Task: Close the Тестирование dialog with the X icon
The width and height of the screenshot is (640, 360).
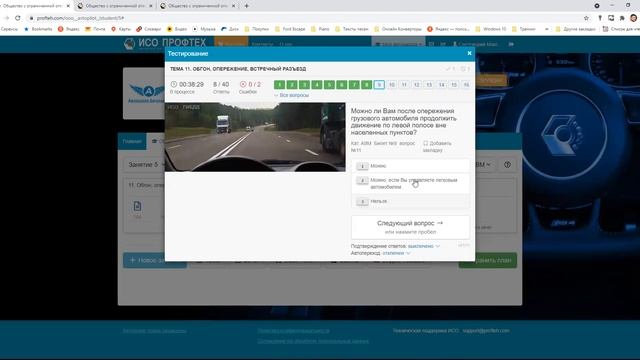Action: pos(469,53)
